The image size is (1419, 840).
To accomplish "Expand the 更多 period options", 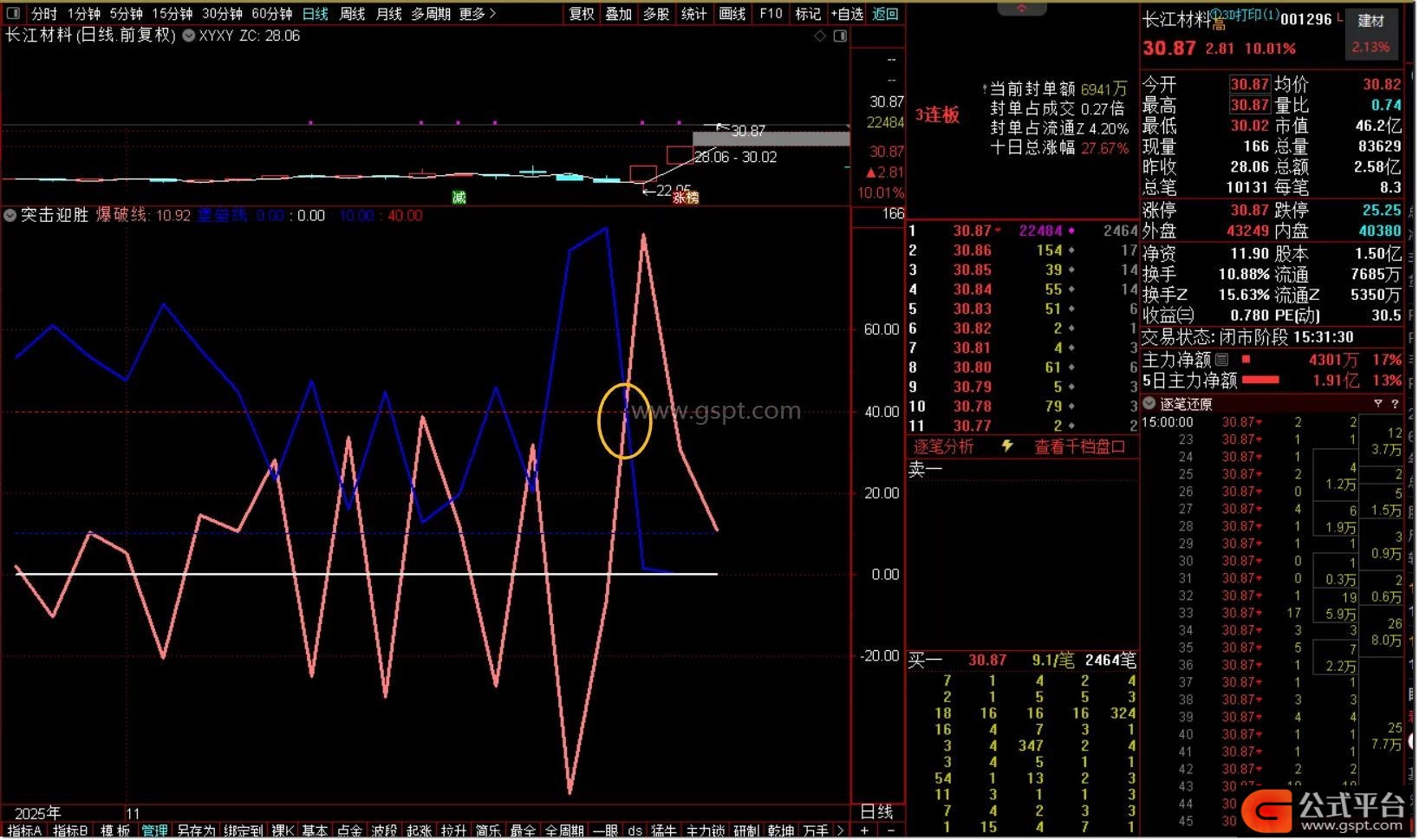I will pos(478,13).
